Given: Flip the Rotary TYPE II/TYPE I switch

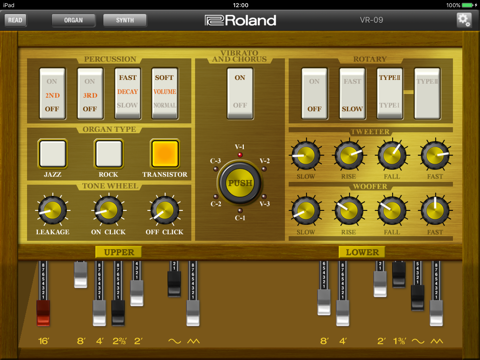Looking at the screenshot, I should tap(390, 94).
